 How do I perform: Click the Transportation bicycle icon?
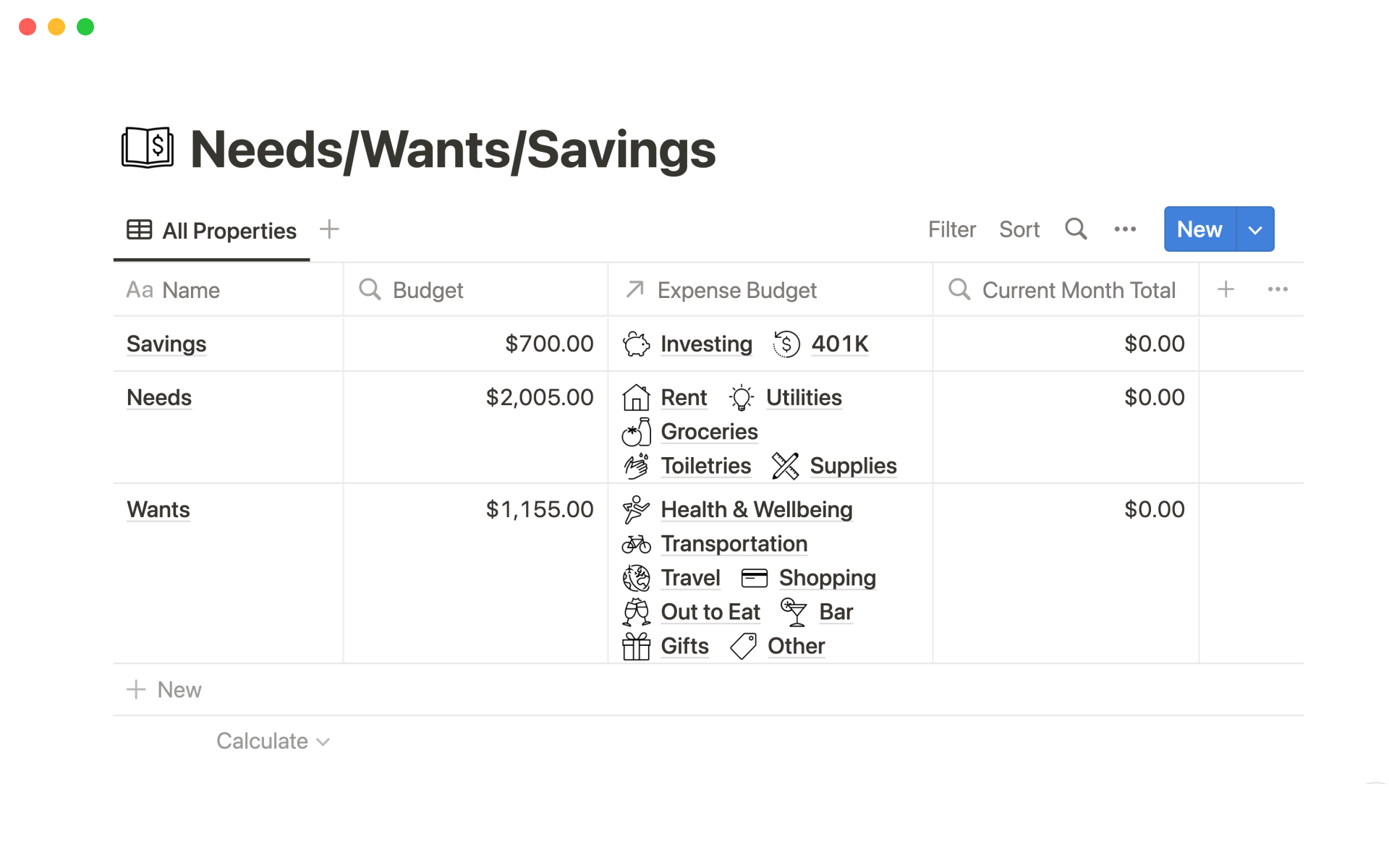pyautogui.click(x=636, y=544)
